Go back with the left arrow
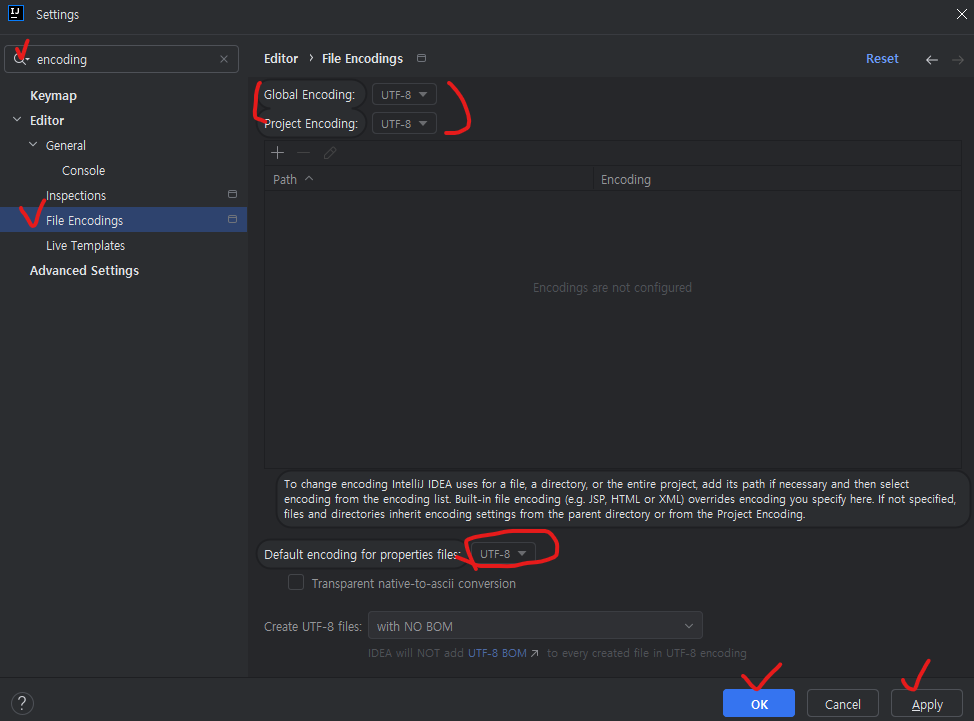 click(x=931, y=60)
